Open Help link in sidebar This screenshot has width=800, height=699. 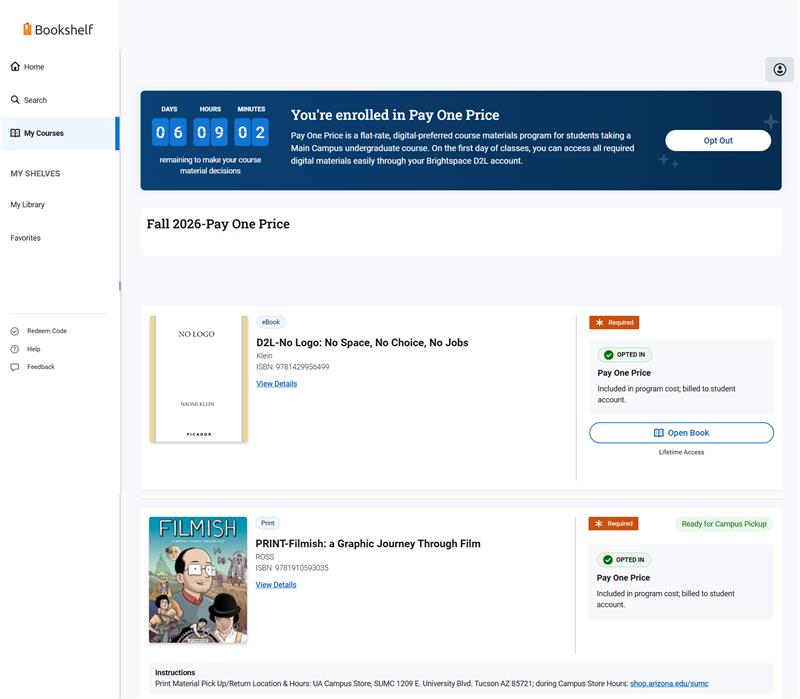(x=34, y=349)
